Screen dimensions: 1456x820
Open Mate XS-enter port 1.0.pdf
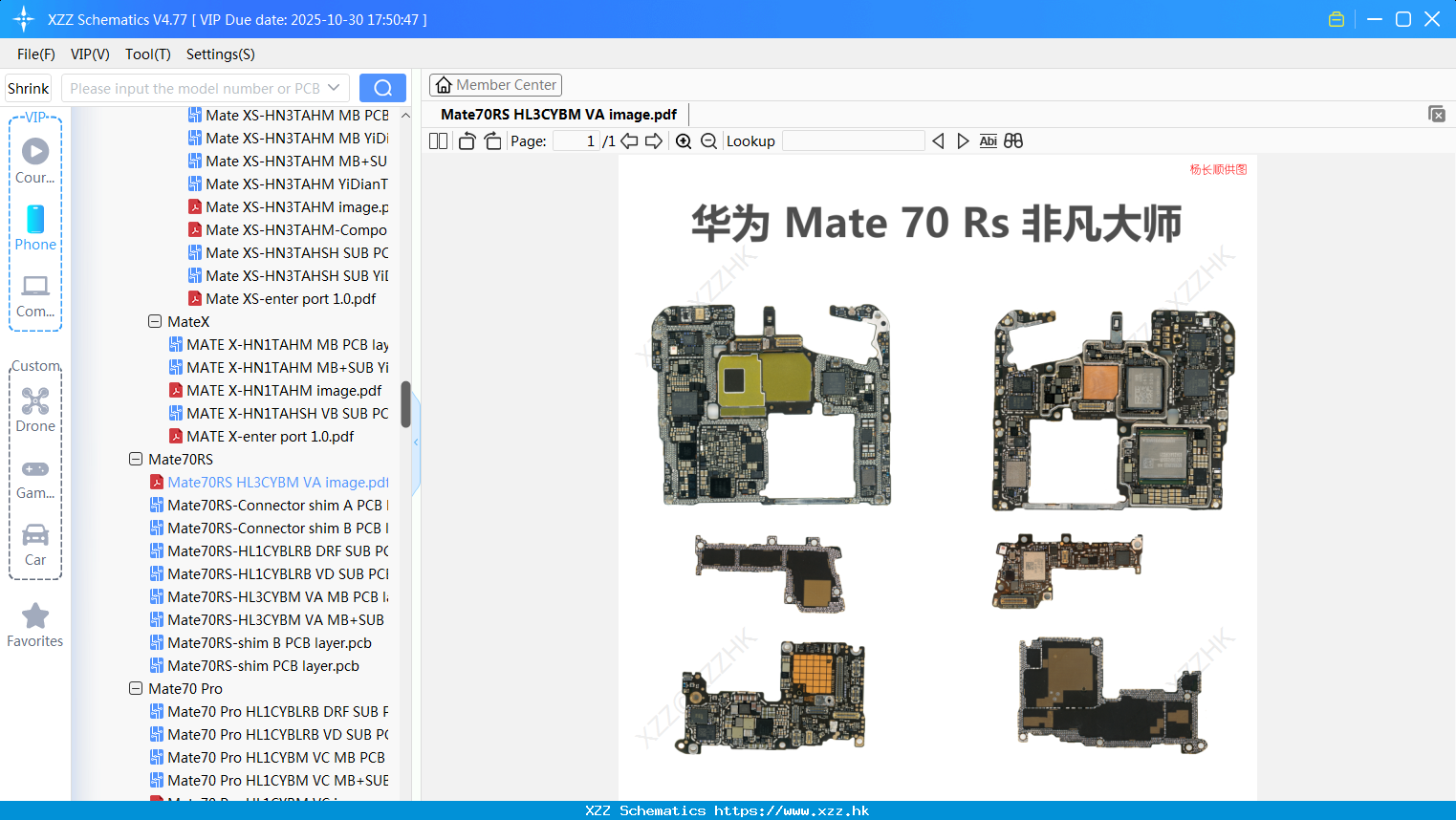282,299
